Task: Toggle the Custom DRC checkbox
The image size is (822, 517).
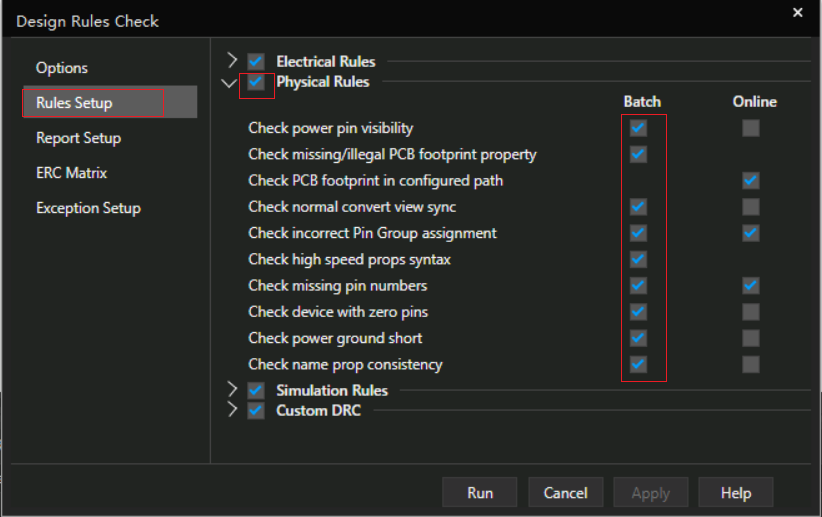Action: pos(256,411)
